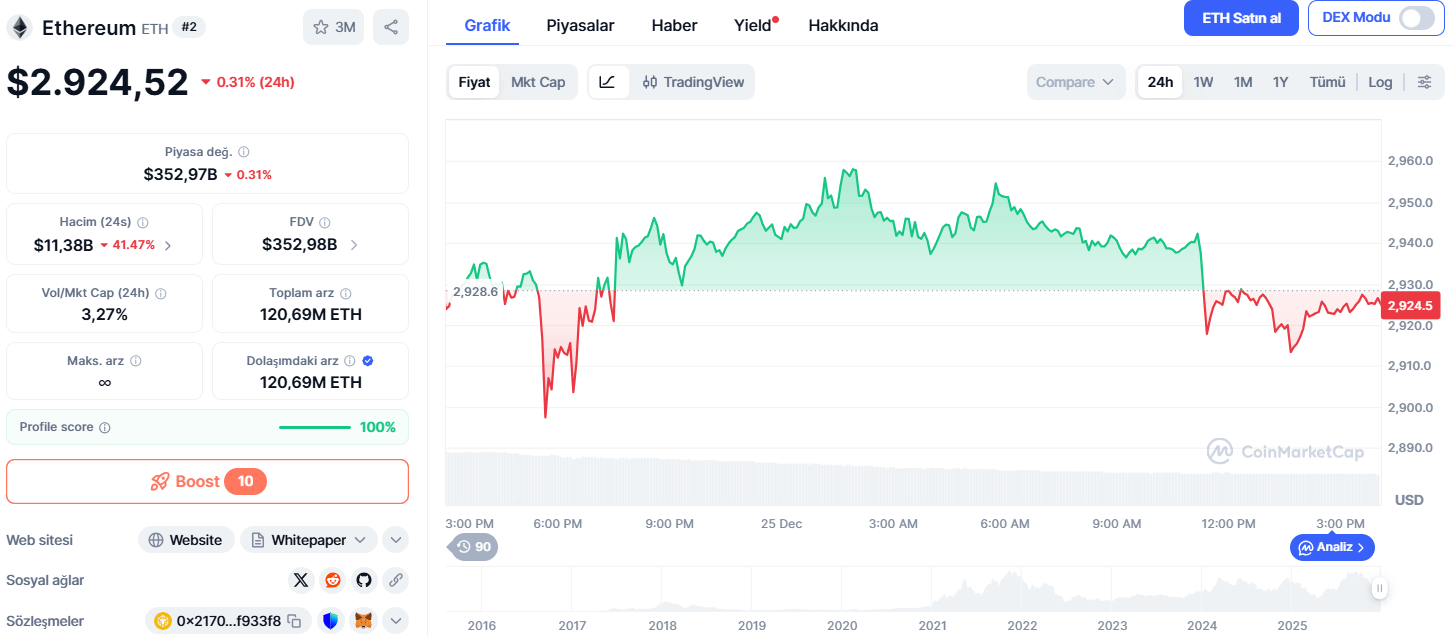The width and height of the screenshot is (1453, 636).
Task: Toggle the DEX Modu switch
Action: pyautogui.click(x=1416, y=18)
